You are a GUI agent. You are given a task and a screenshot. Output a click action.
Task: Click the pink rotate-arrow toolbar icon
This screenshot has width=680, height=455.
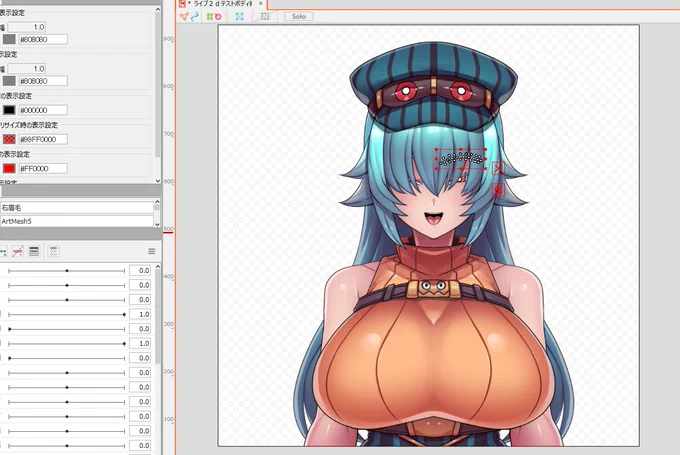pos(218,16)
